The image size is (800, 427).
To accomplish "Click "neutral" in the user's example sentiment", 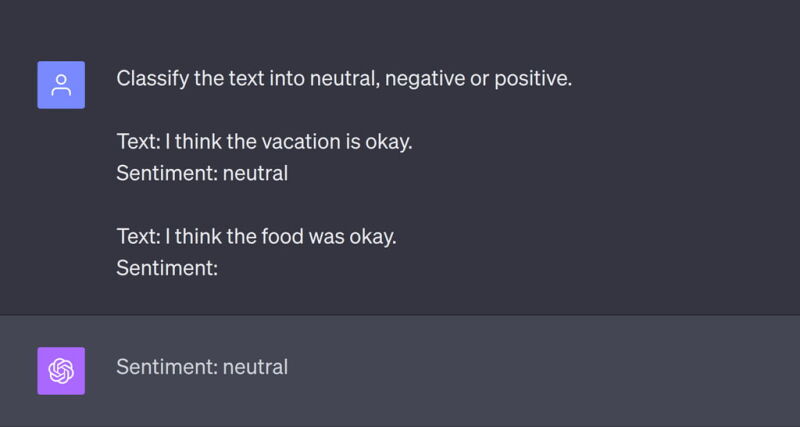I will (255, 173).
